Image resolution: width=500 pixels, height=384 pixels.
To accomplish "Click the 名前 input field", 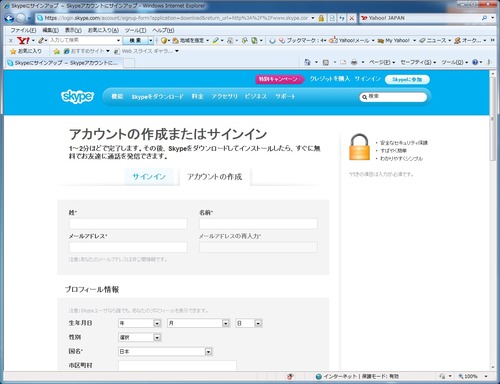I will pyautogui.click(x=258, y=224).
